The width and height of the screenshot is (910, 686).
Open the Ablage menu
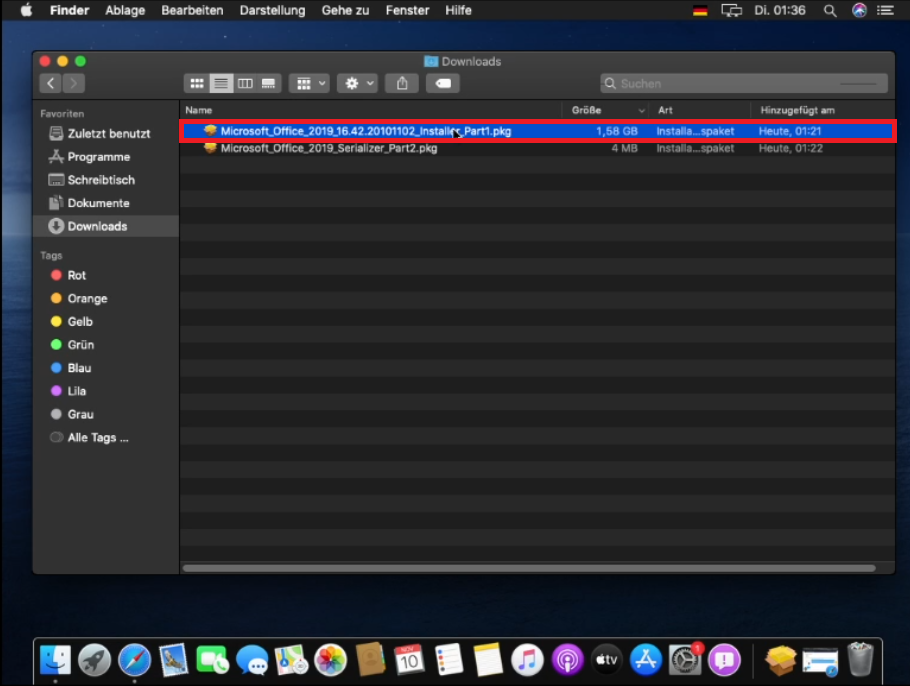[125, 10]
